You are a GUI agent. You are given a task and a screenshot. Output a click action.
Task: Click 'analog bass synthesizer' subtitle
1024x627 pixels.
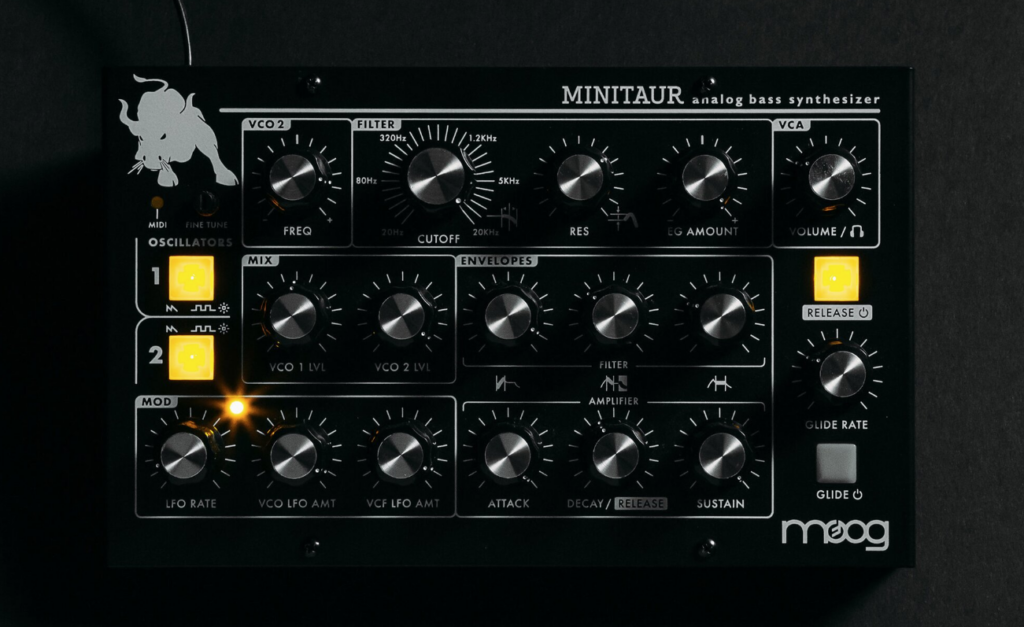click(x=786, y=99)
